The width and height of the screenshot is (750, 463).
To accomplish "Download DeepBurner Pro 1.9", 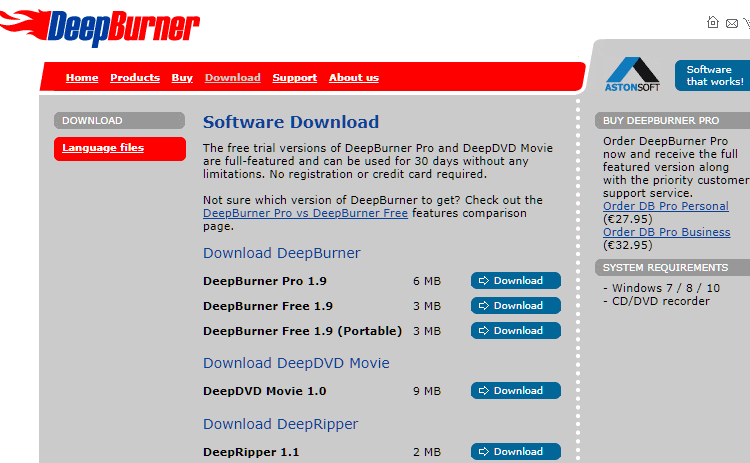I will (515, 281).
